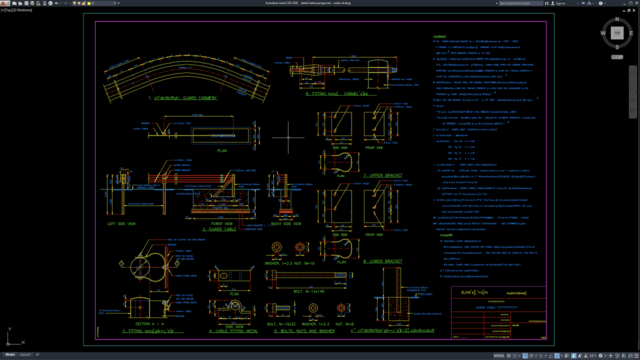
Task: Click the '7. UPPER BRACKET' drawing label
Action: point(382,175)
